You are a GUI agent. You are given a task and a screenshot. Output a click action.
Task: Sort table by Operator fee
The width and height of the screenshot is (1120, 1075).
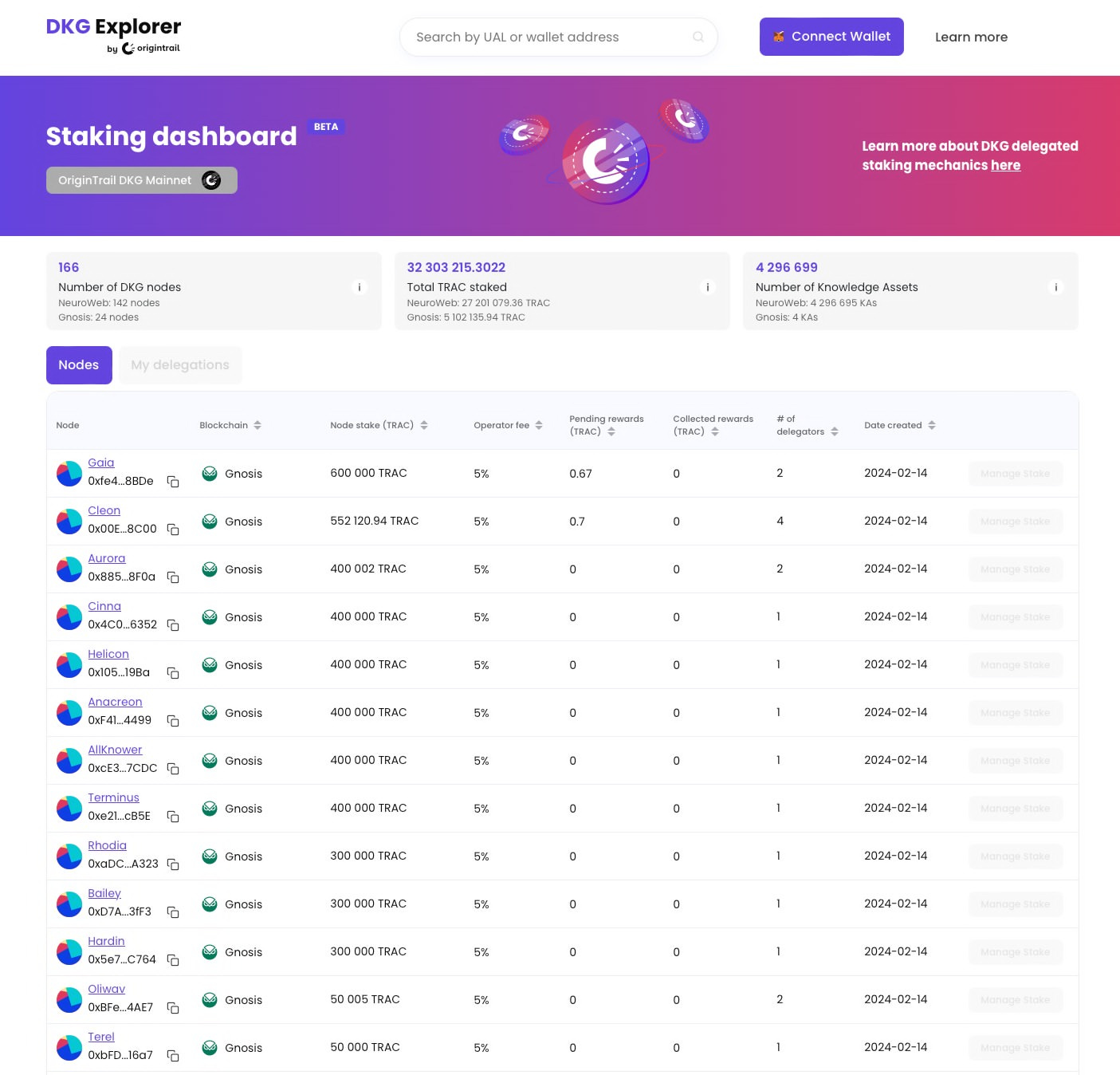(x=539, y=425)
